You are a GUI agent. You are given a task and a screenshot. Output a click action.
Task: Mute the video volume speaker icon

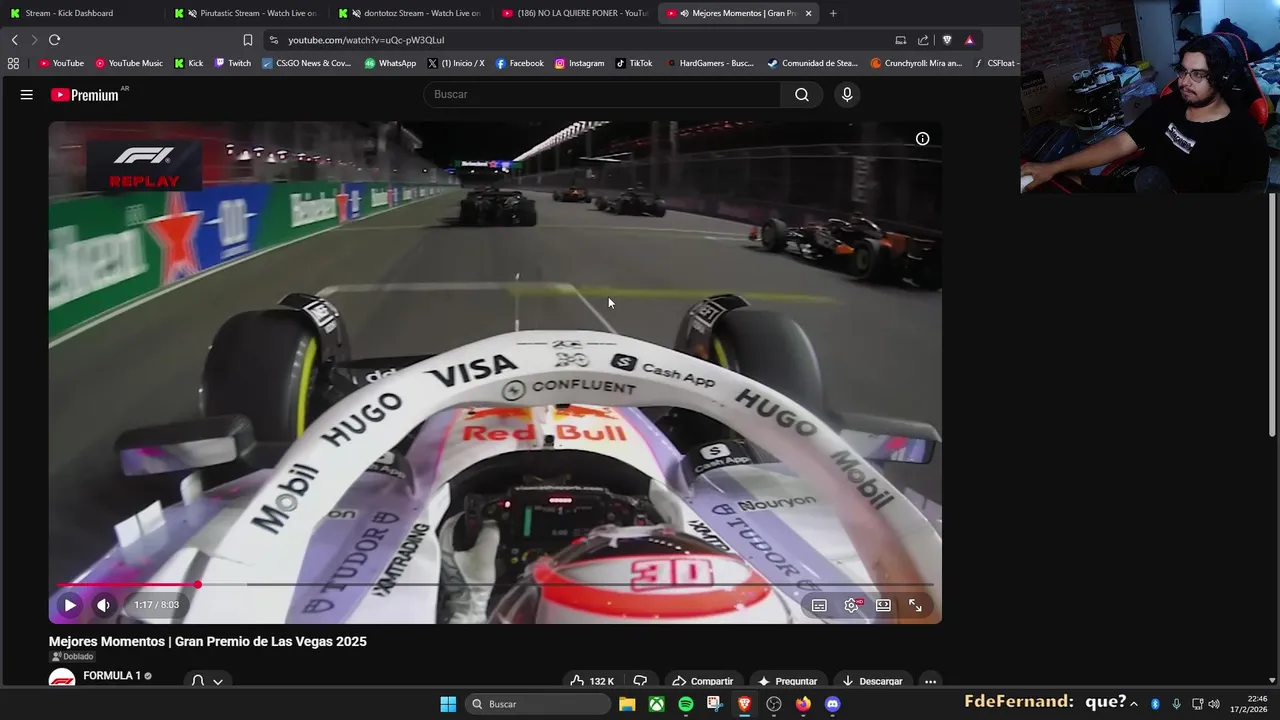[103, 605]
